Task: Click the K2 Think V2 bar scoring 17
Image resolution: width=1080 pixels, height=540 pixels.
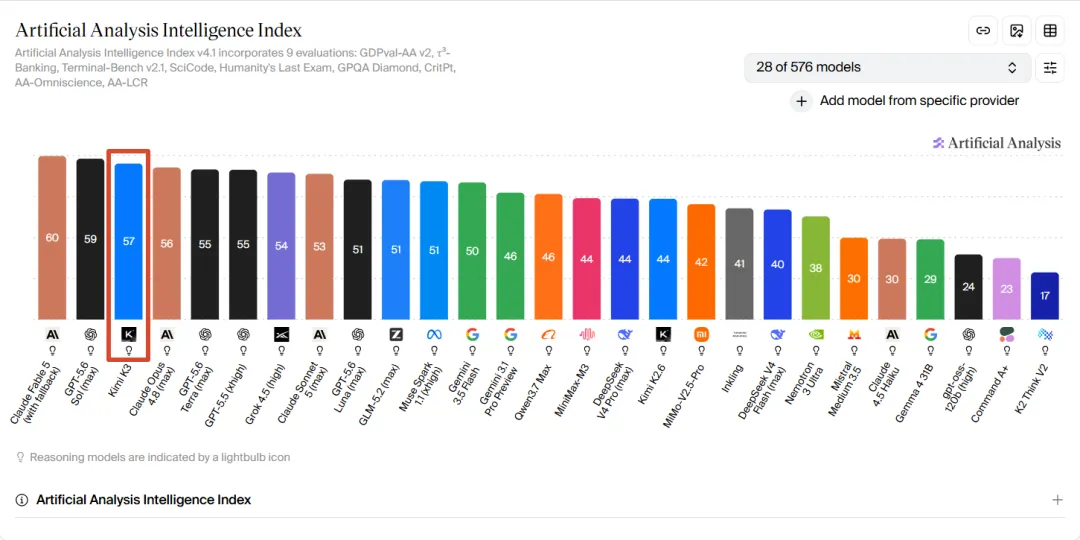Action: pos(1045,296)
